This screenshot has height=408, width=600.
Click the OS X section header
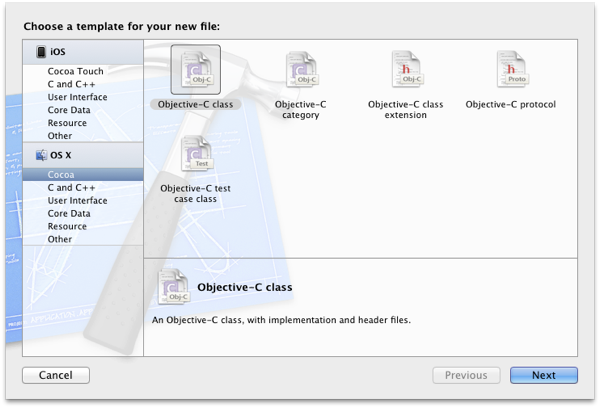83,155
